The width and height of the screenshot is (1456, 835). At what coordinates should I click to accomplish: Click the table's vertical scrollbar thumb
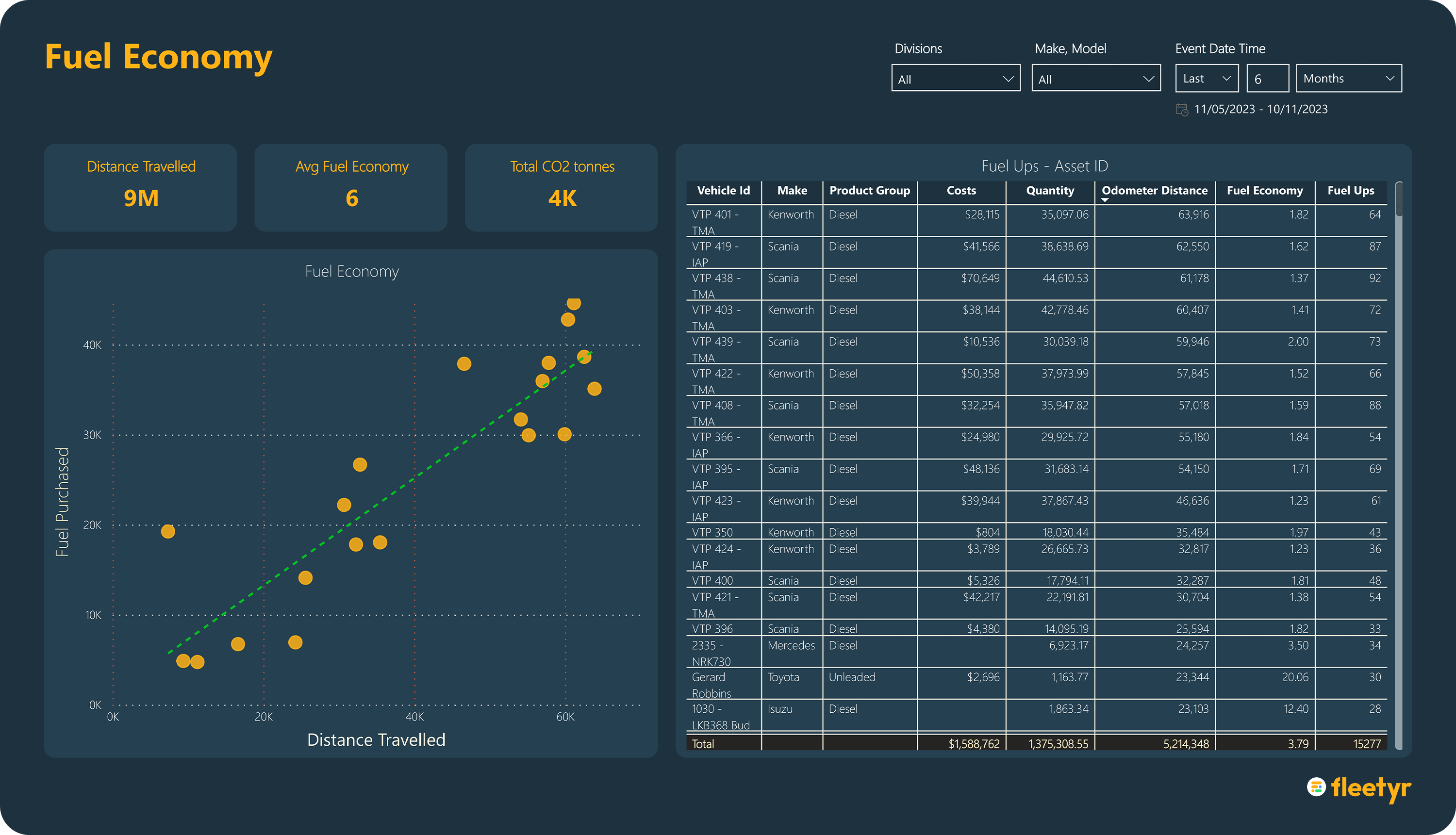pos(1399,199)
